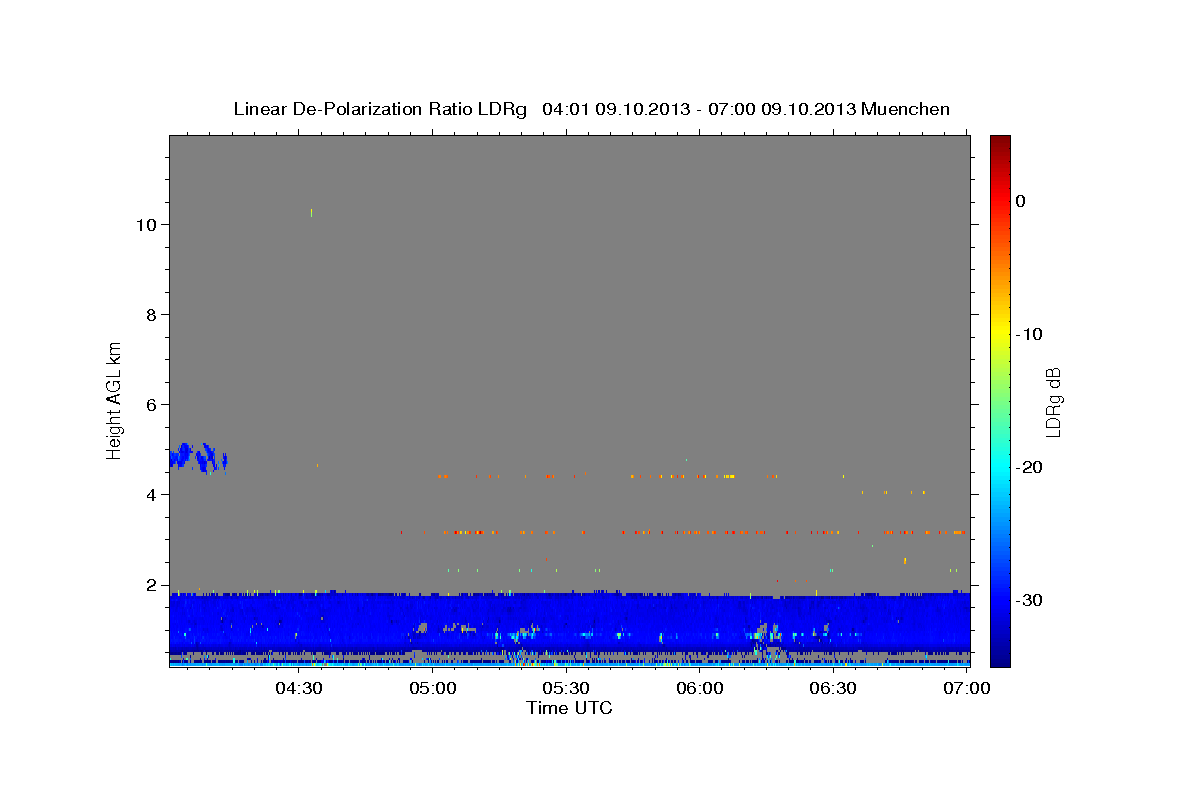Pick the dark red top of the colorbar

1000,142
